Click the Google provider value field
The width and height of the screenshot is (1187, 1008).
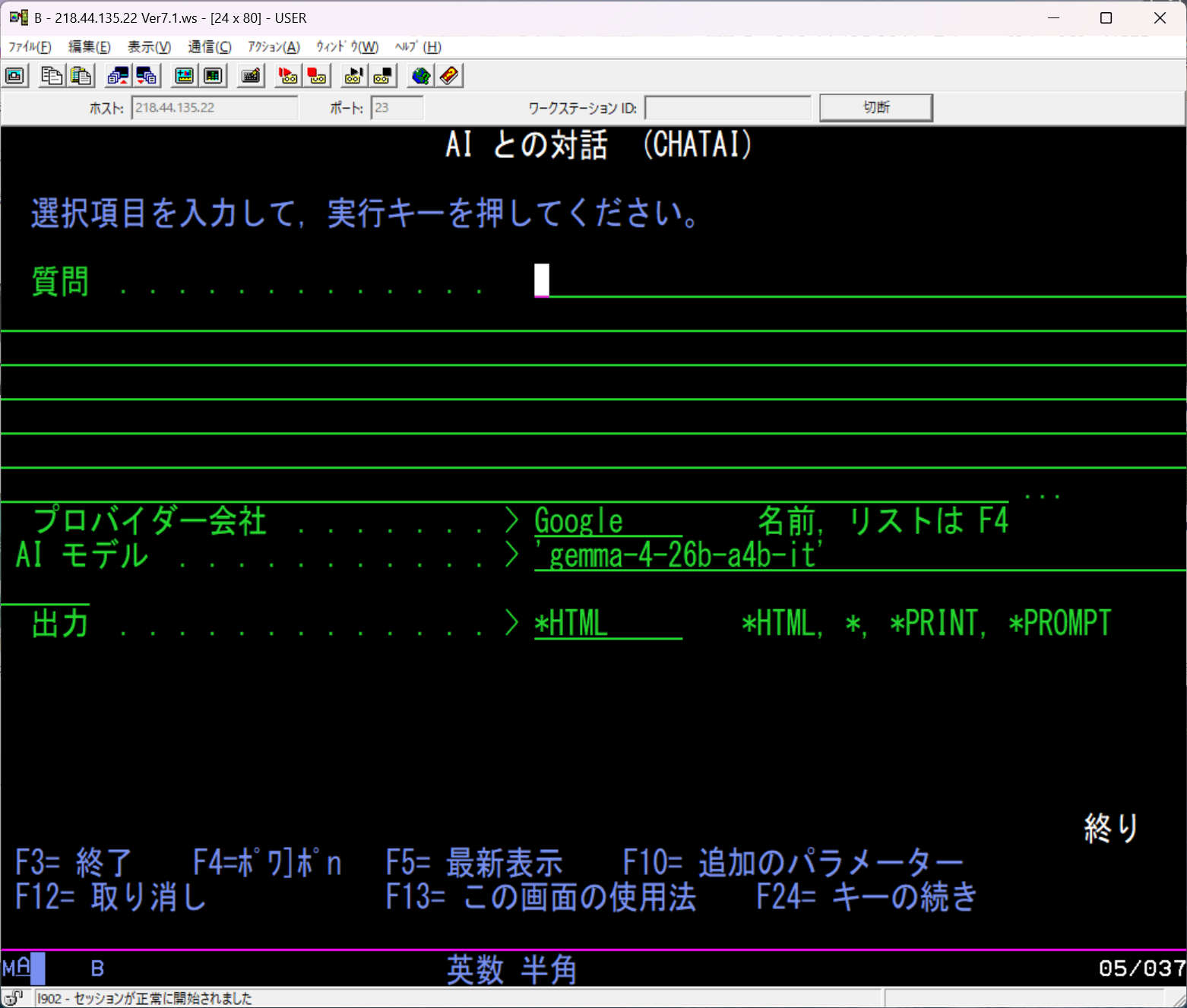[608, 520]
